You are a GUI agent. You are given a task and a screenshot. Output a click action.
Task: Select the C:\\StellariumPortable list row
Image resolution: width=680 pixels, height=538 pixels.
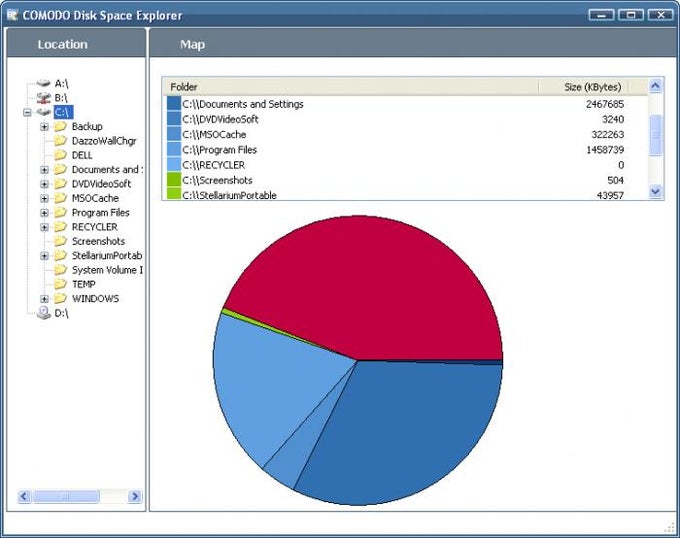(x=396, y=195)
